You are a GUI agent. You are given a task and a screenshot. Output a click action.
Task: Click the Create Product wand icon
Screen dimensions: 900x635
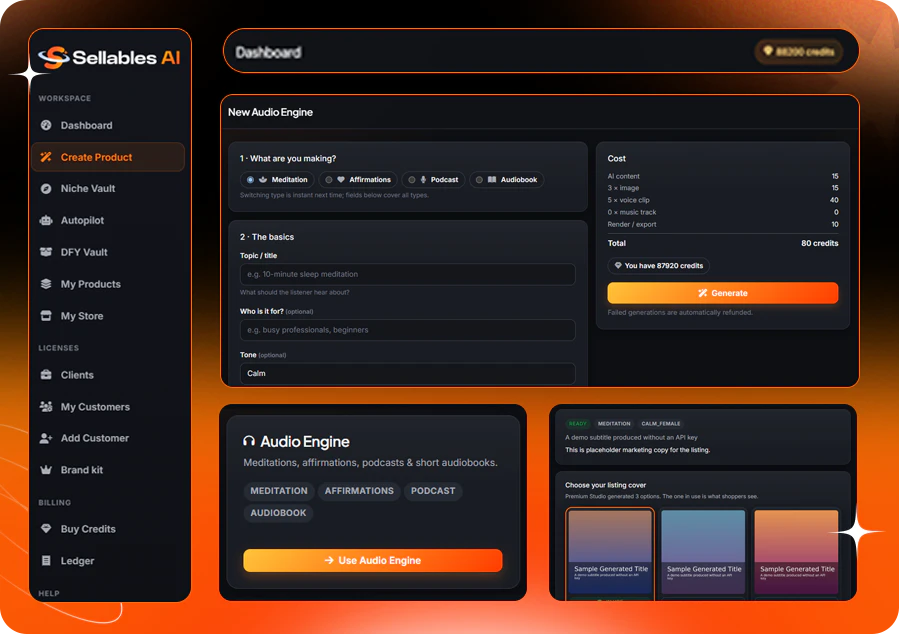click(46, 157)
